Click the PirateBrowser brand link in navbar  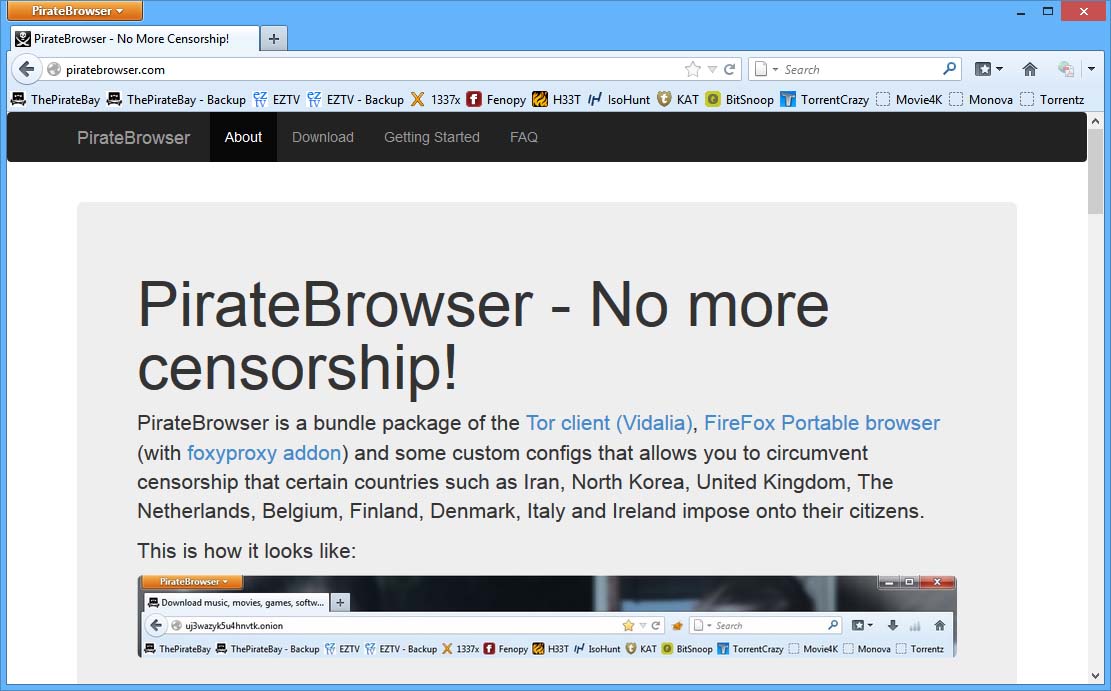pos(133,137)
